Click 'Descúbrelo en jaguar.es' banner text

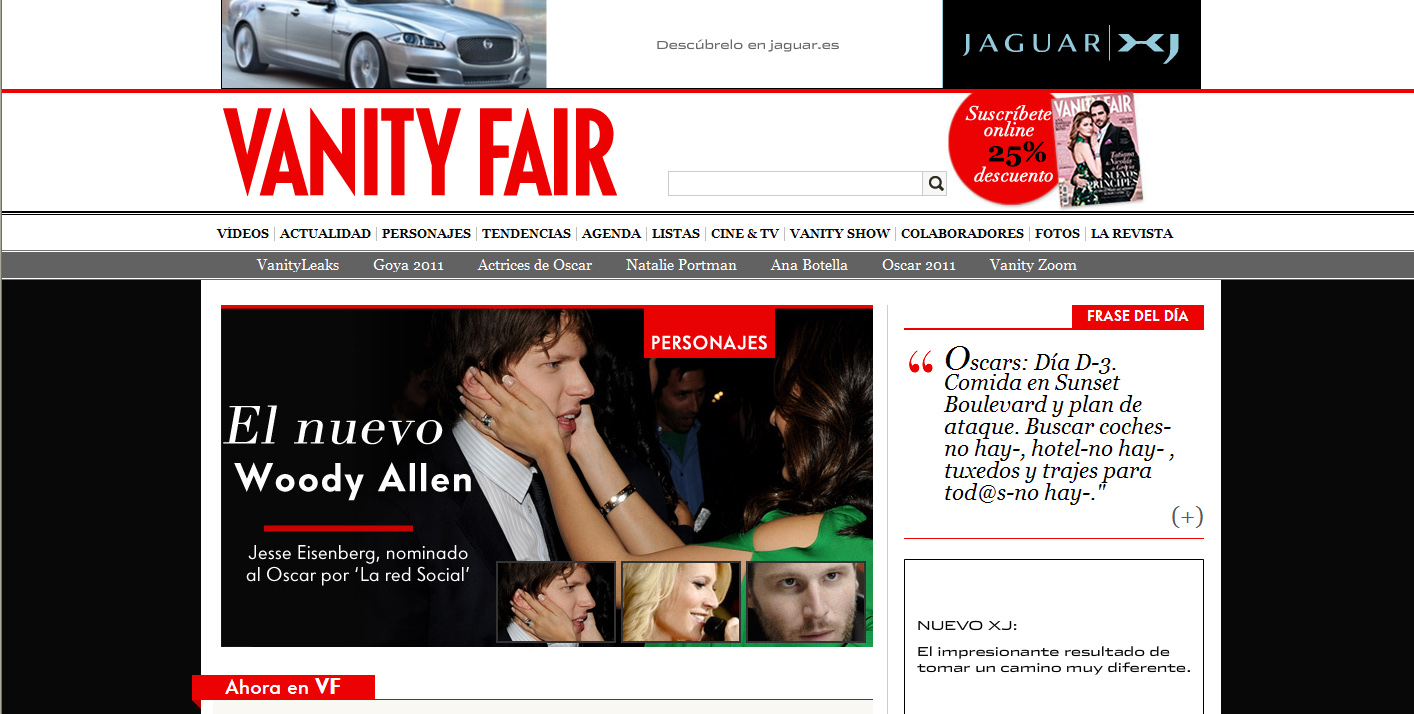point(747,45)
